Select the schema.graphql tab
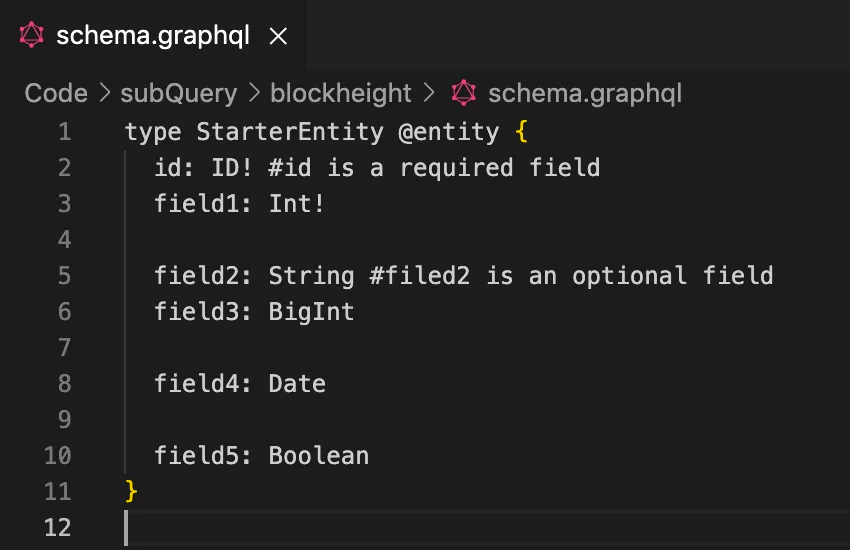 pos(152,36)
